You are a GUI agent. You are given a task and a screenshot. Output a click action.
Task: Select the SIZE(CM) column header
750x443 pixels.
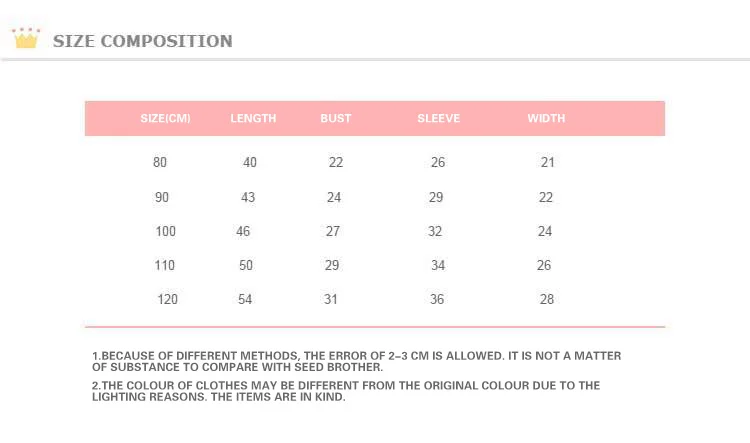click(165, 118)
